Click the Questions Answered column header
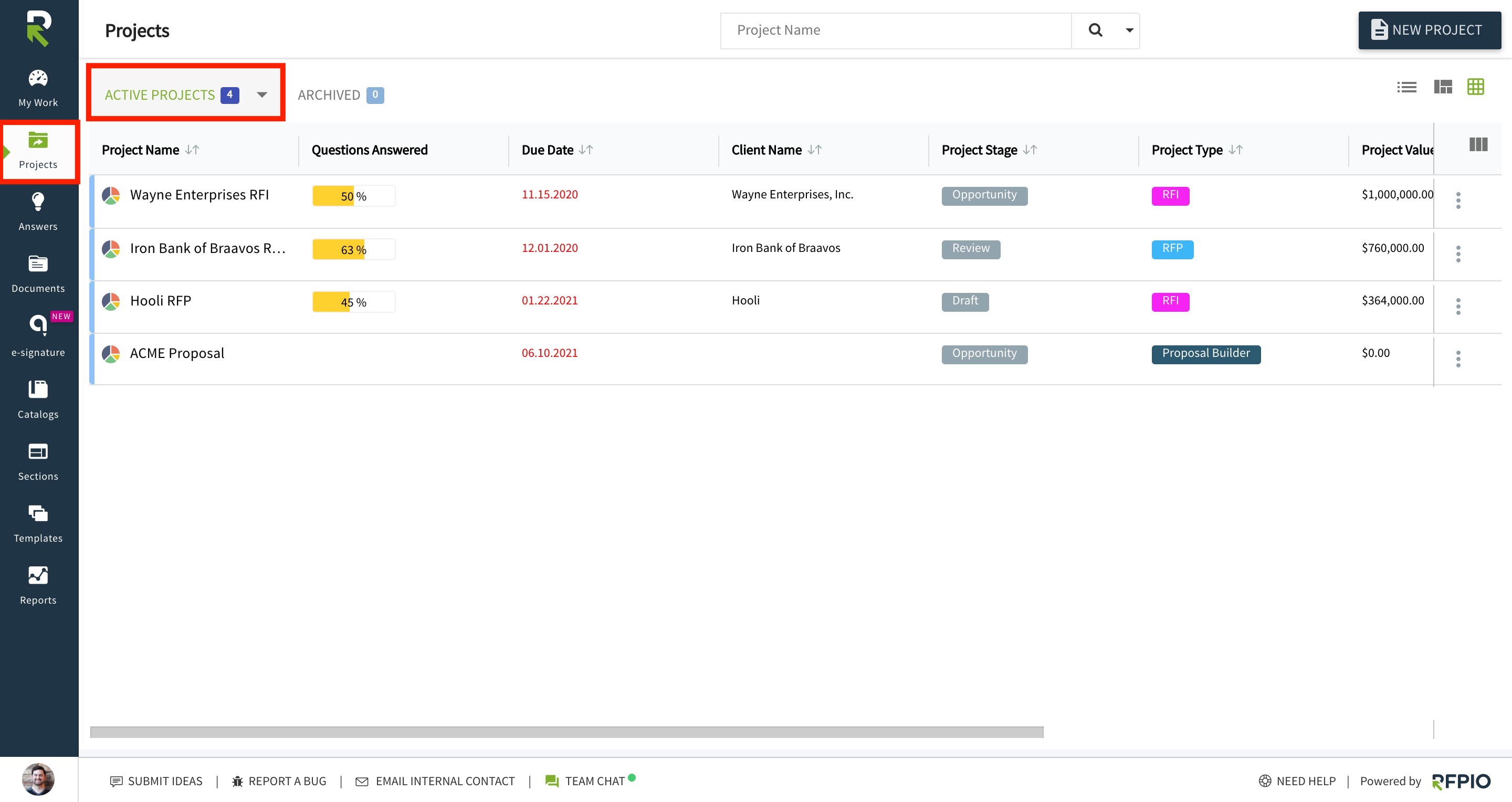Viewport: 1512px width, 802px height. (369, 150)
